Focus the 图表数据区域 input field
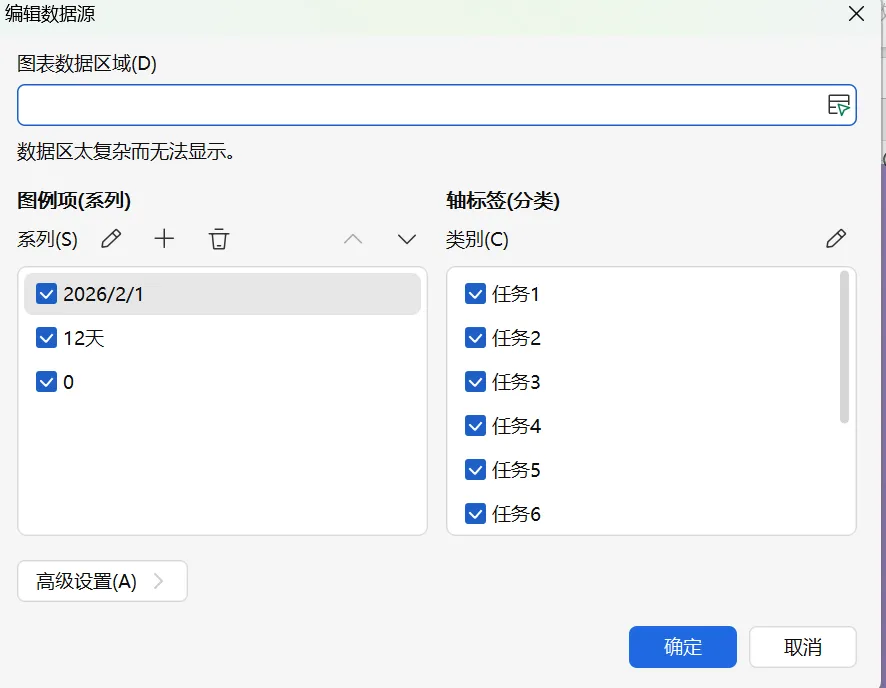This screenshot has width=886, height=688. pyautogui.click(x=420, y=105)
